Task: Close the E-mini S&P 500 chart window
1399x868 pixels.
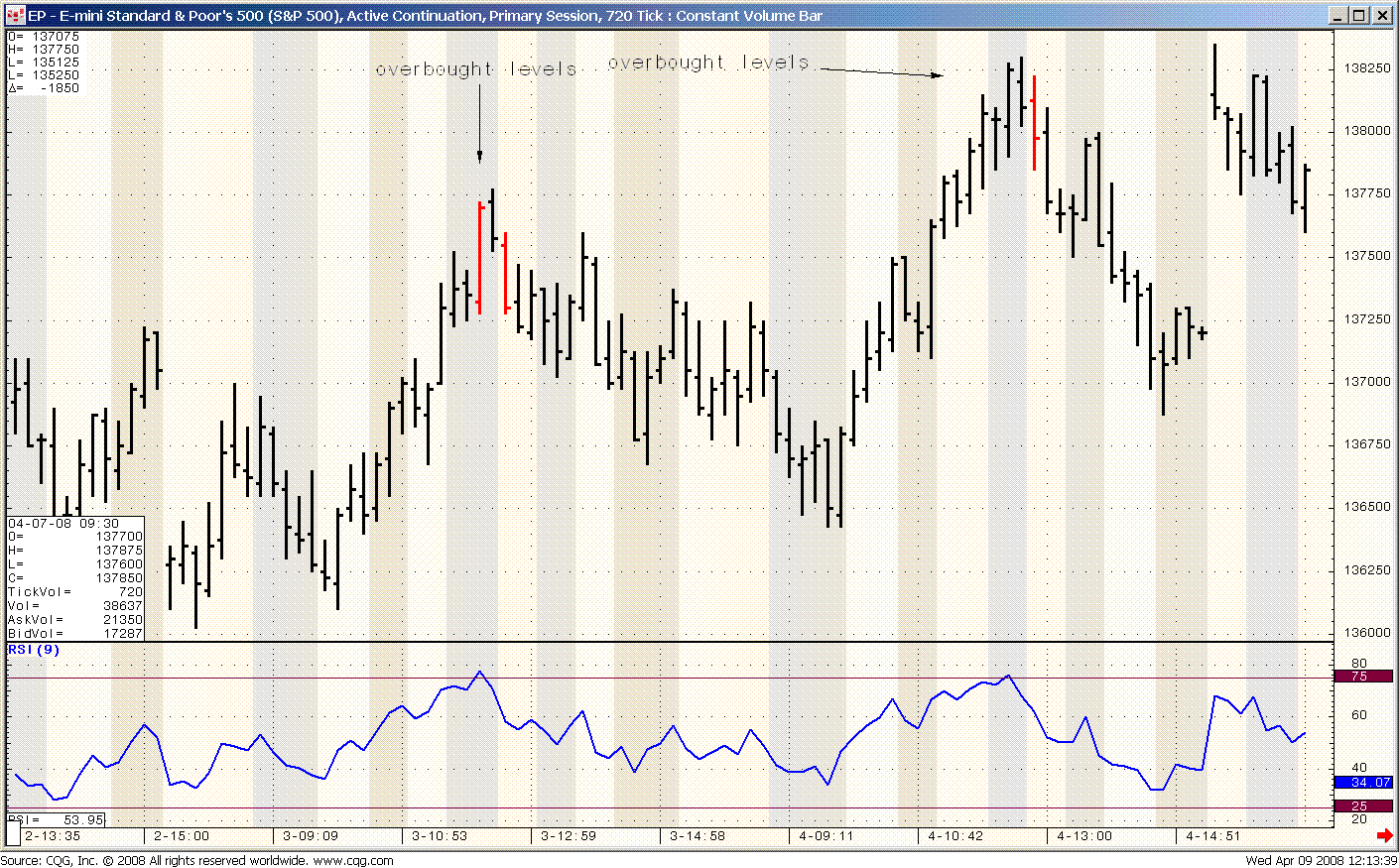Action: point(1381,16)
